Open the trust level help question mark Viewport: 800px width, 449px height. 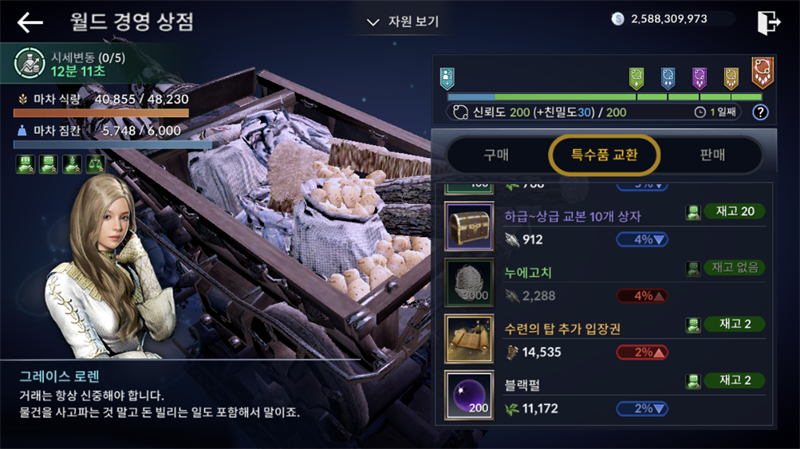click(x=760, y=112)
